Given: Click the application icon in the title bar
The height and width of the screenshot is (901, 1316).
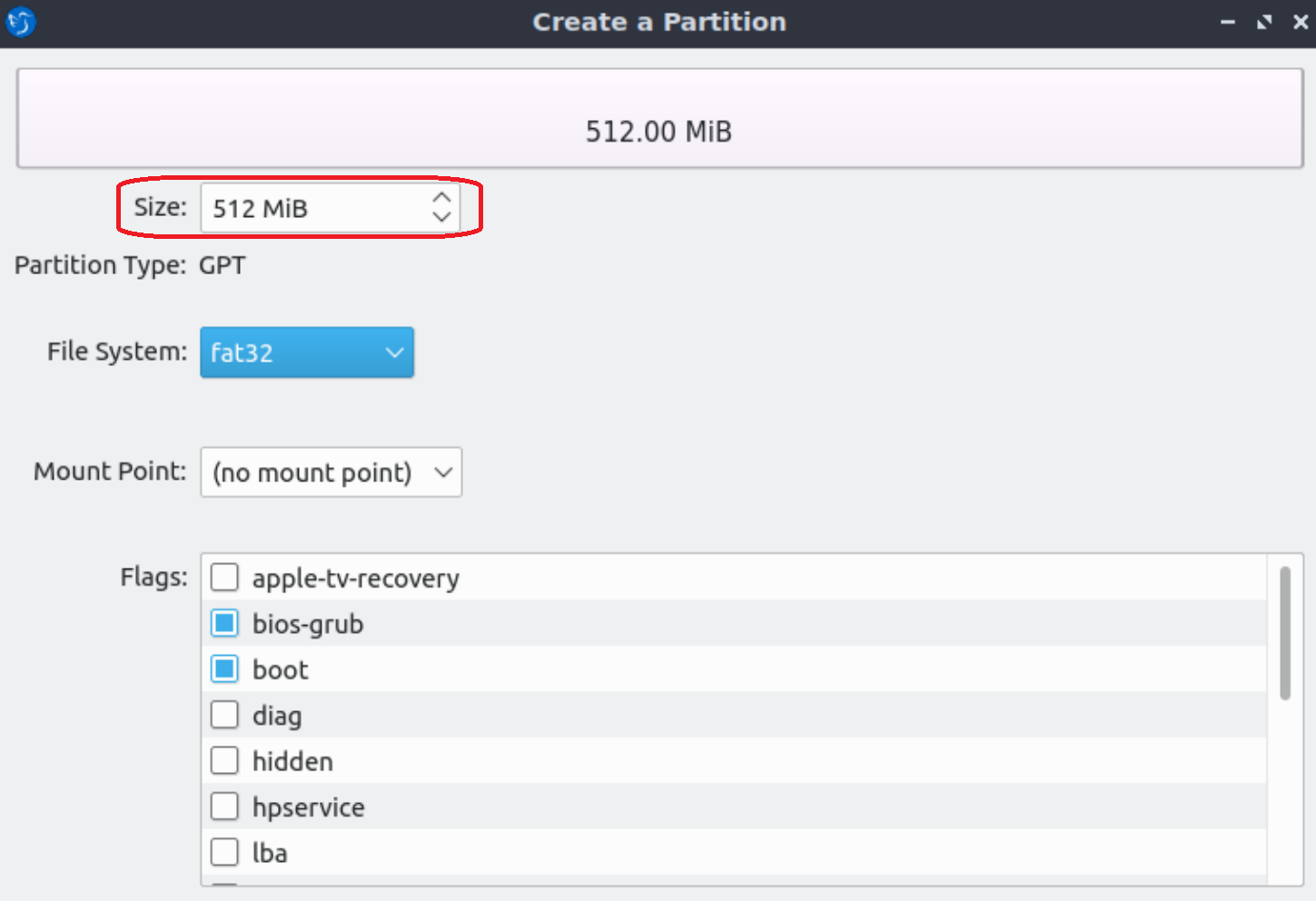Looking at the screenshot, I should tap(20, 22).
